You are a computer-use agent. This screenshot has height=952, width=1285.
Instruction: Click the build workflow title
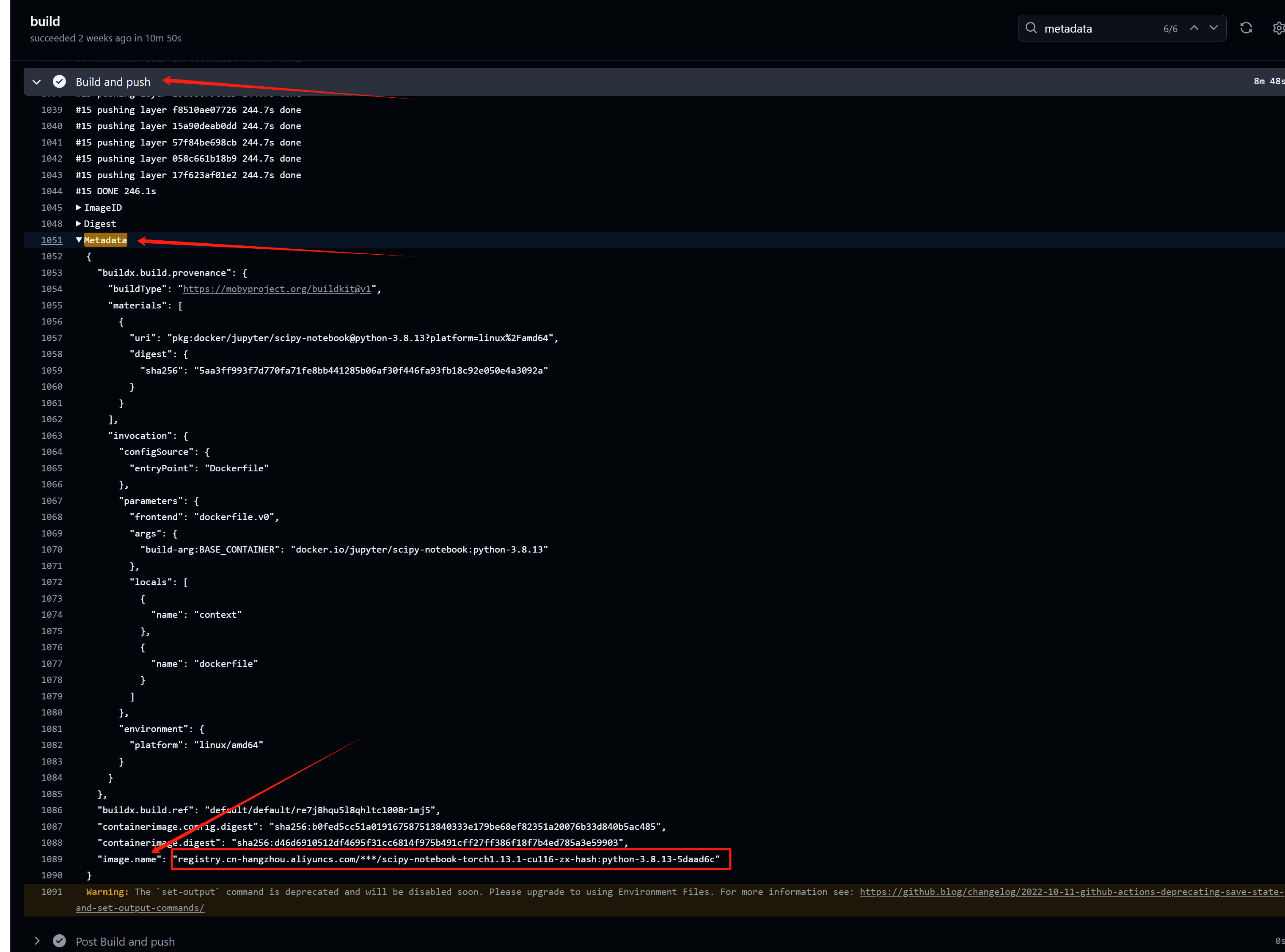pyautogui.click(x=45, y=21)
